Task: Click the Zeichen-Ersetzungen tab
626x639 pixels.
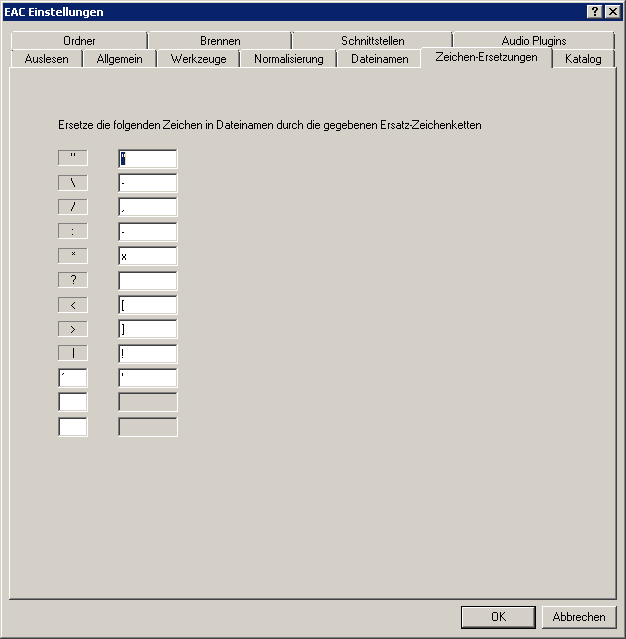Action: [486, 58]
